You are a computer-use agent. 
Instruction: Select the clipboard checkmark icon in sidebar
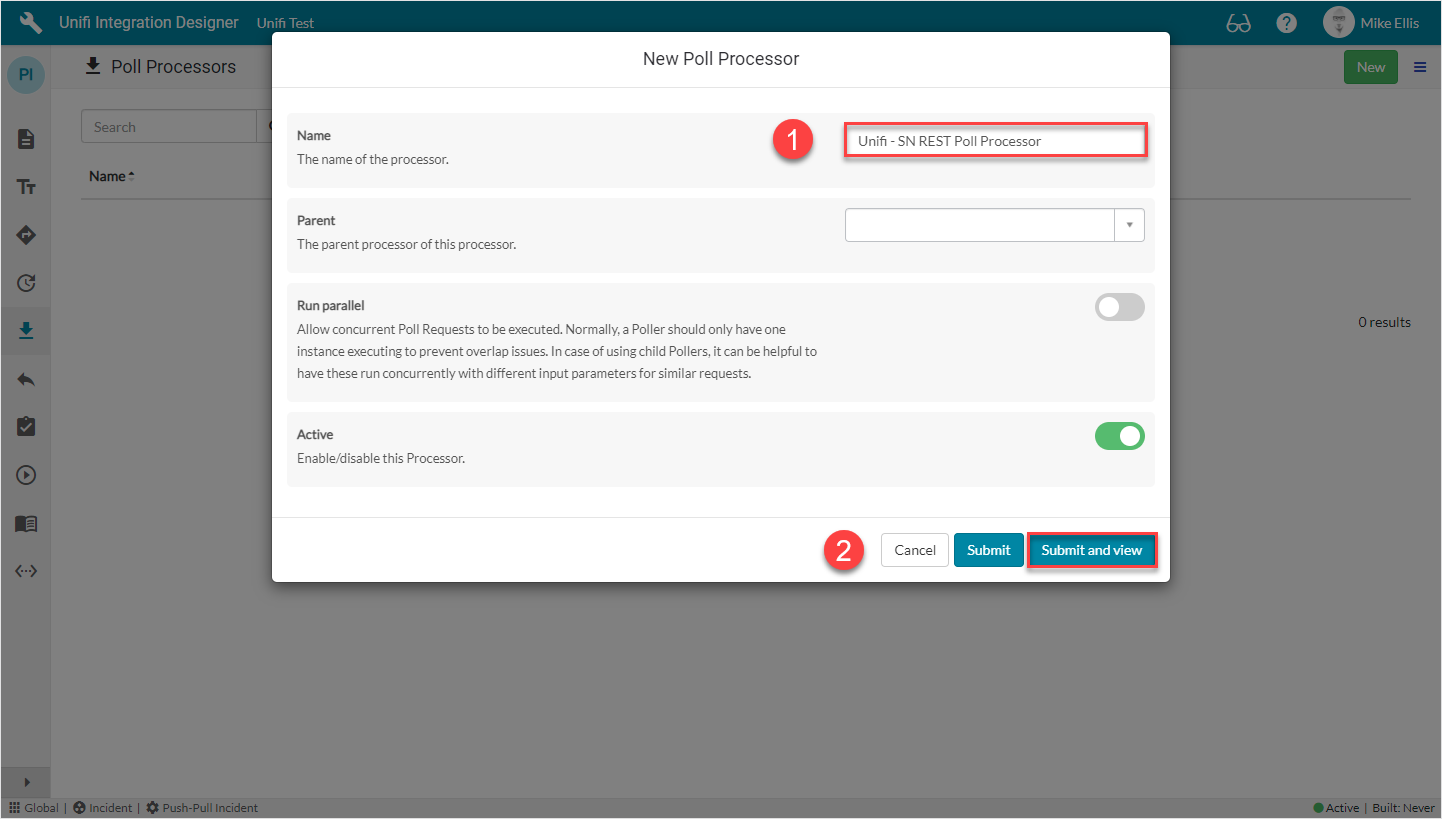tap(25, 426)
